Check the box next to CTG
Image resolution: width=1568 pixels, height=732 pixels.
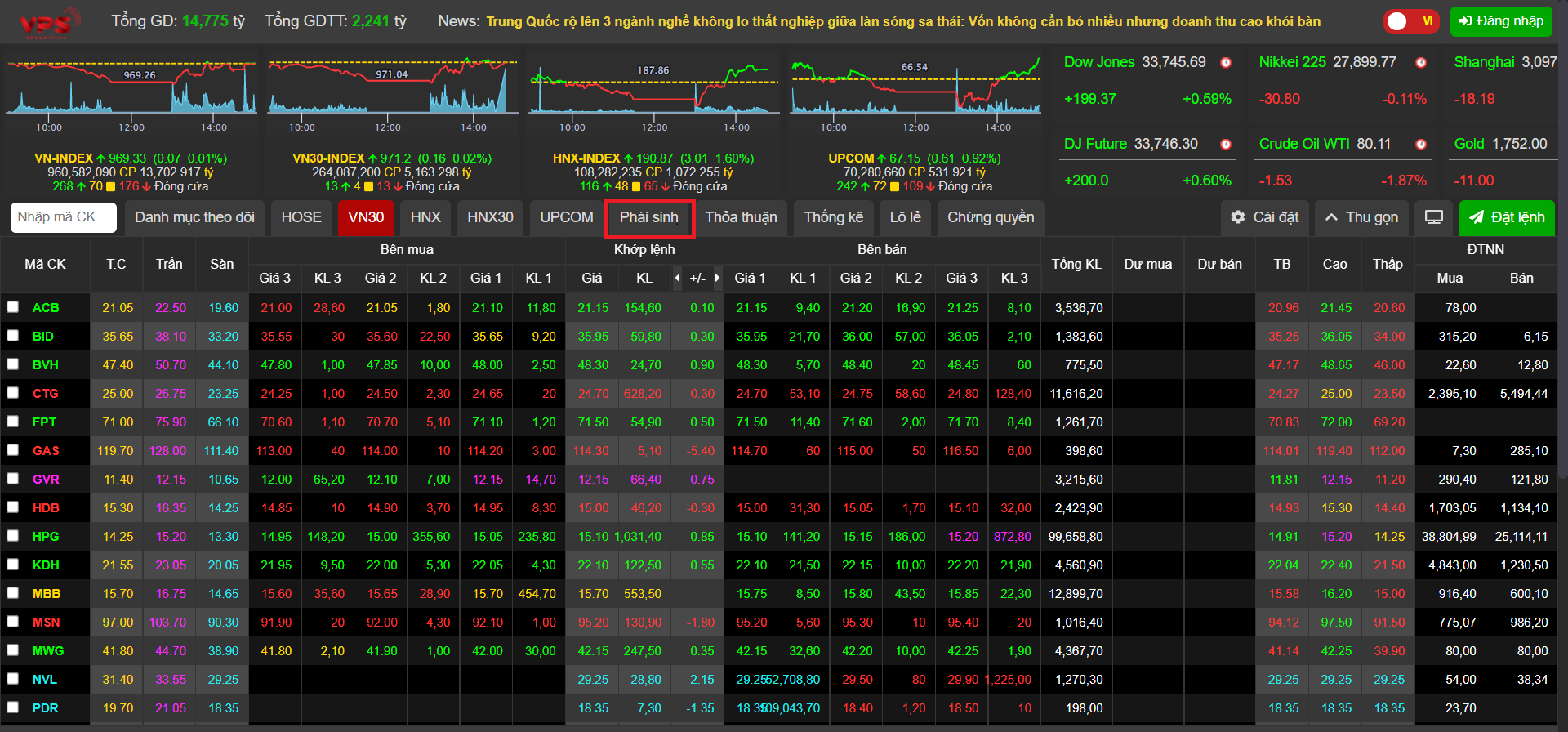tap(12, 393)
